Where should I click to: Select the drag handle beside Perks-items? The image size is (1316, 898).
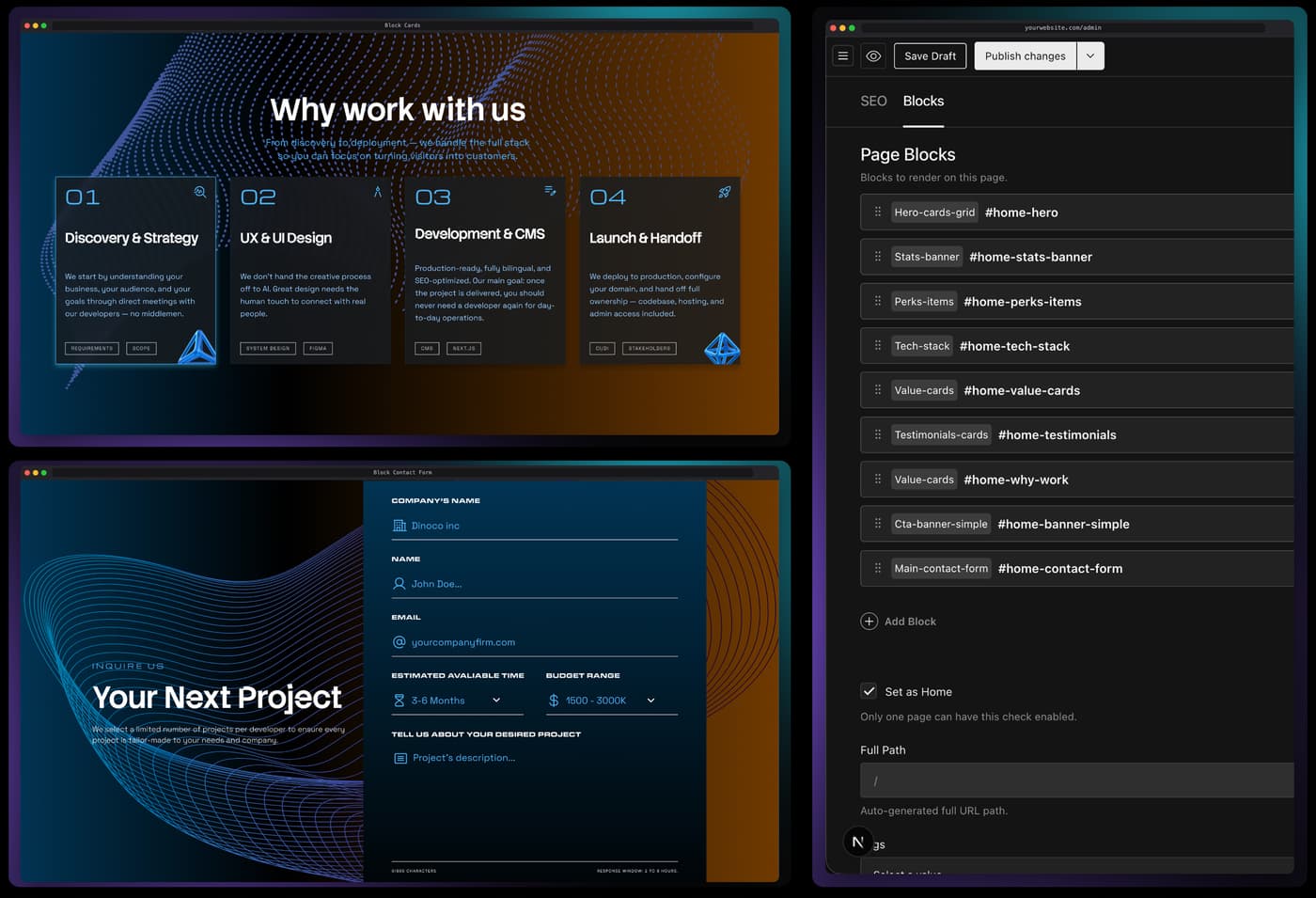click(878, 301)
